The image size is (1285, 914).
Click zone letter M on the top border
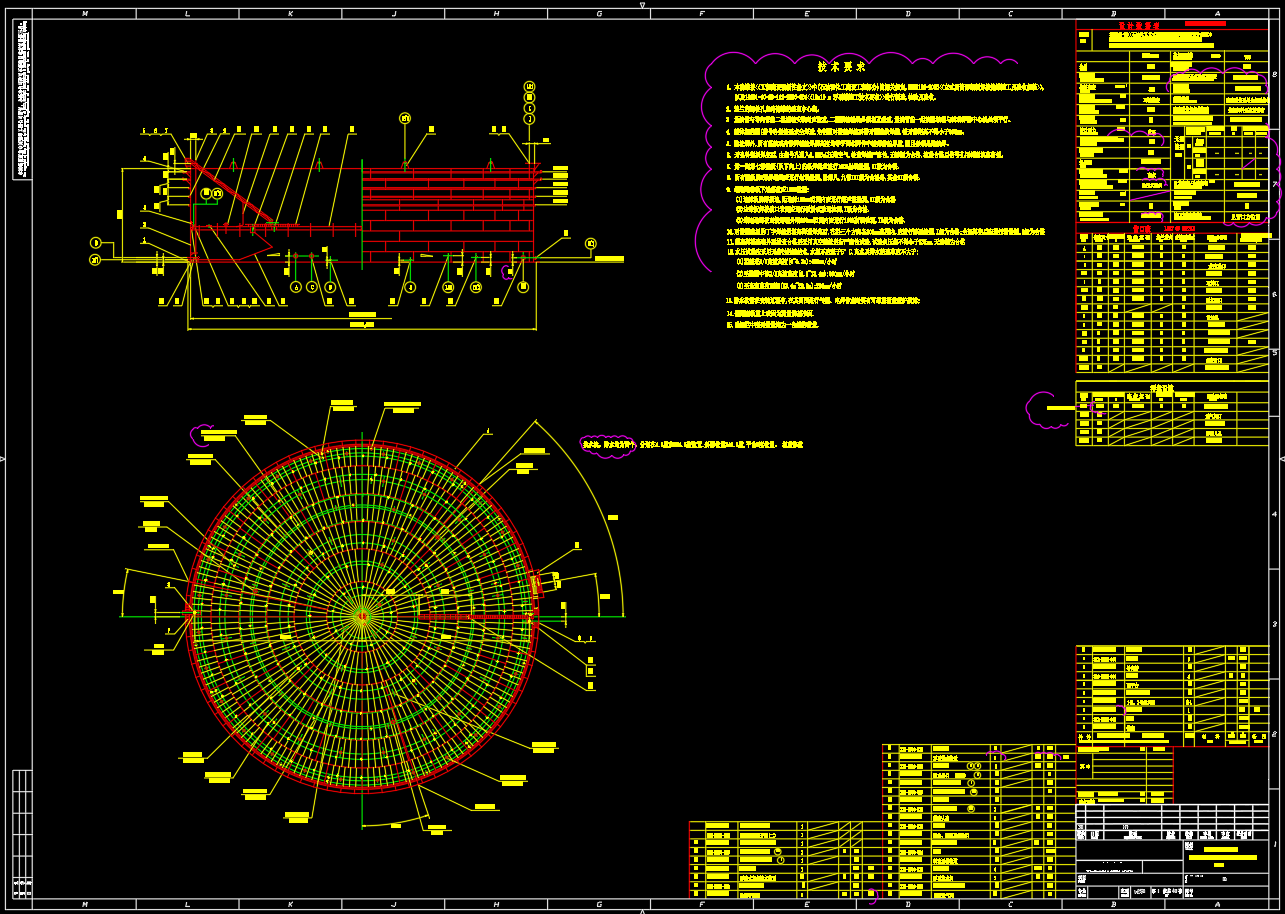click(84, 14)
